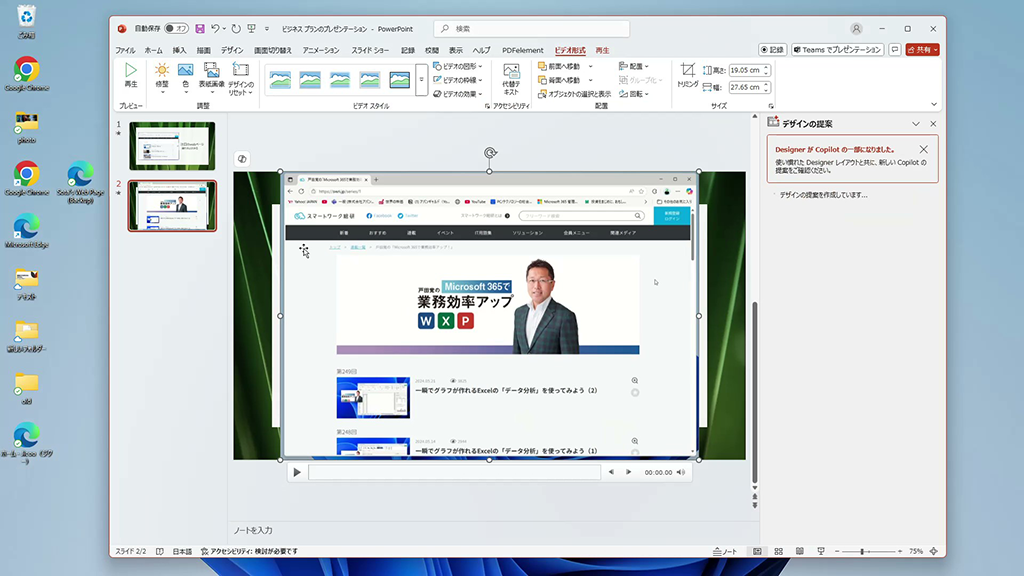Start slideshow from beginning via quick access icon

[251, 29]
